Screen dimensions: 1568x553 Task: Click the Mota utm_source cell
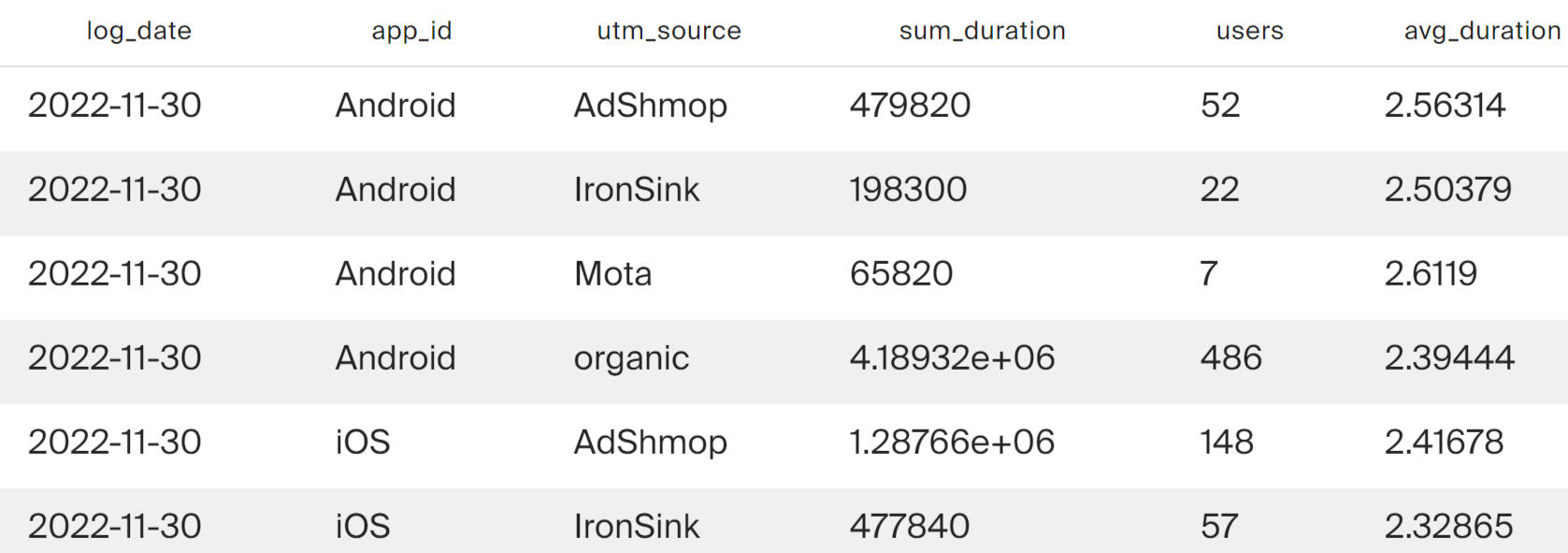(612, 273)
